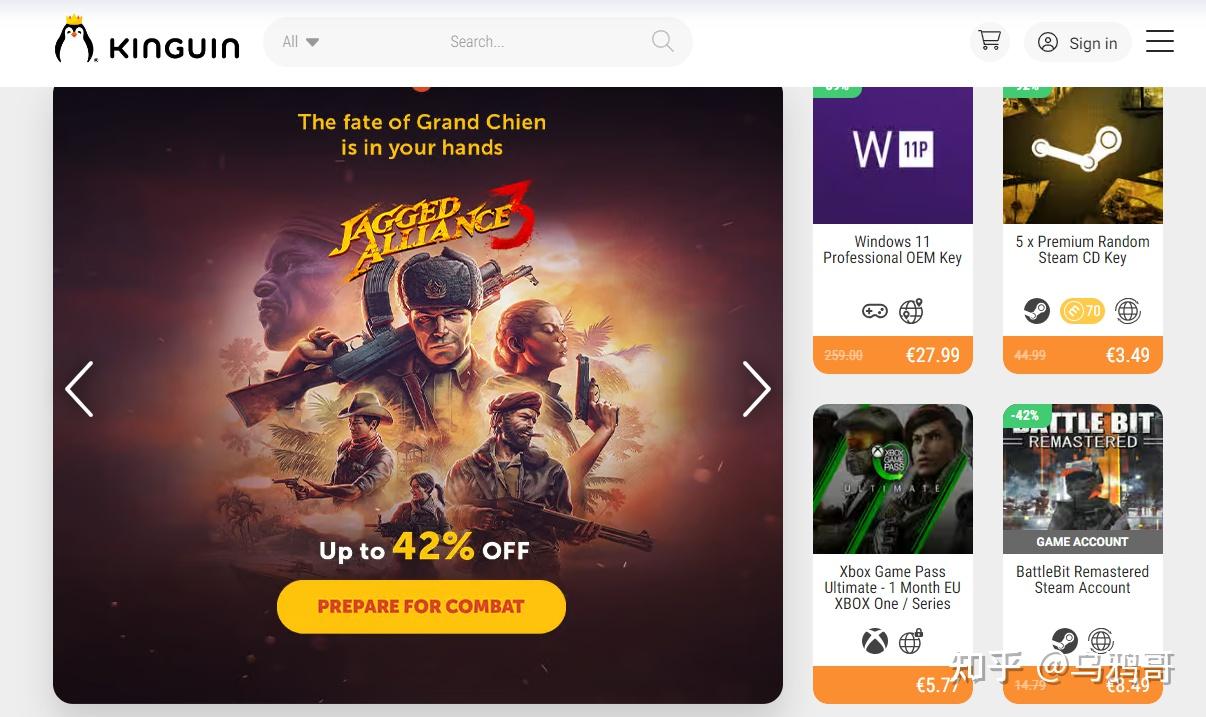Click the Steam icon under BattleBit Remastered
Screen dimensions: 1206x717
1065,641
